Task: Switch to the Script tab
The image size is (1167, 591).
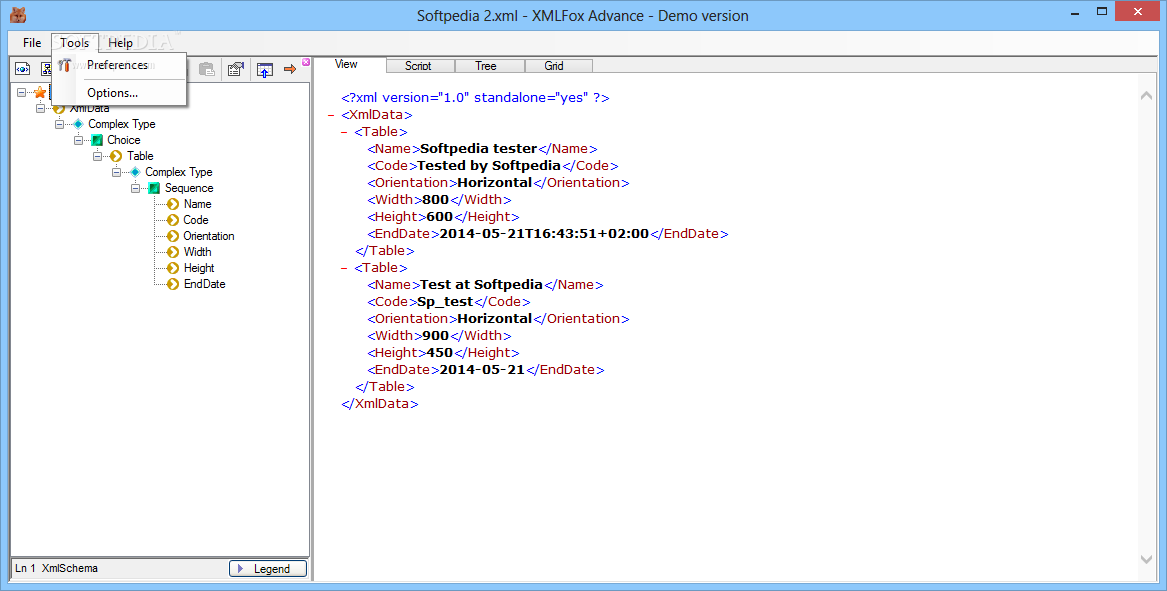Action: click(418, 66)
